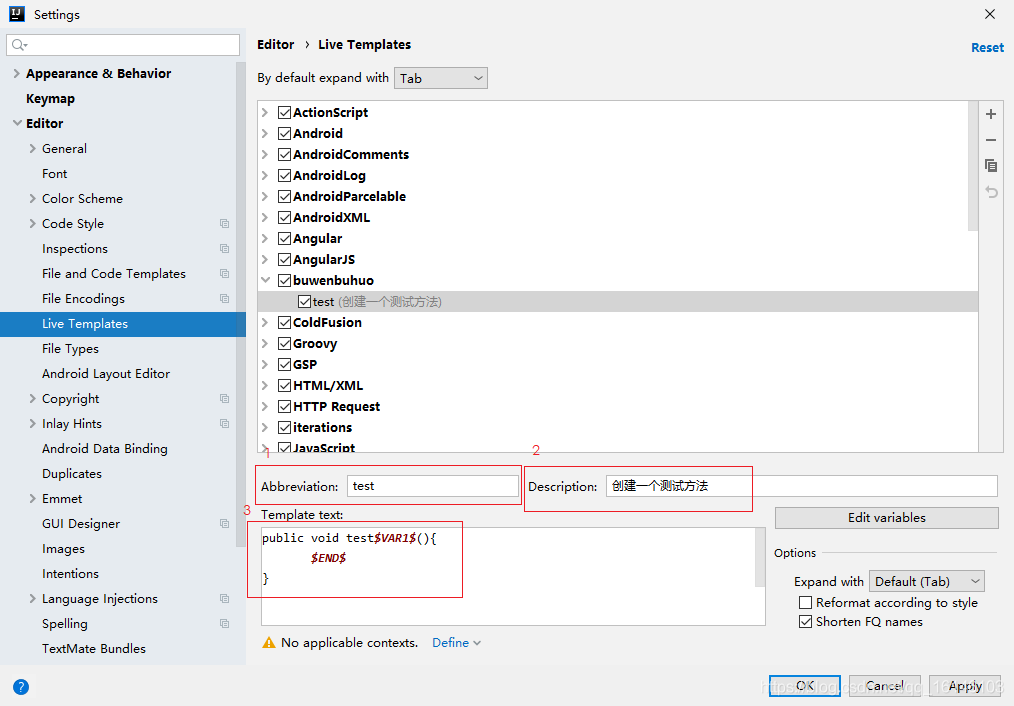The height and width of the screenshot is (706, 1014).
Task: Click the template text editor scrollbar
Action: 760,557
